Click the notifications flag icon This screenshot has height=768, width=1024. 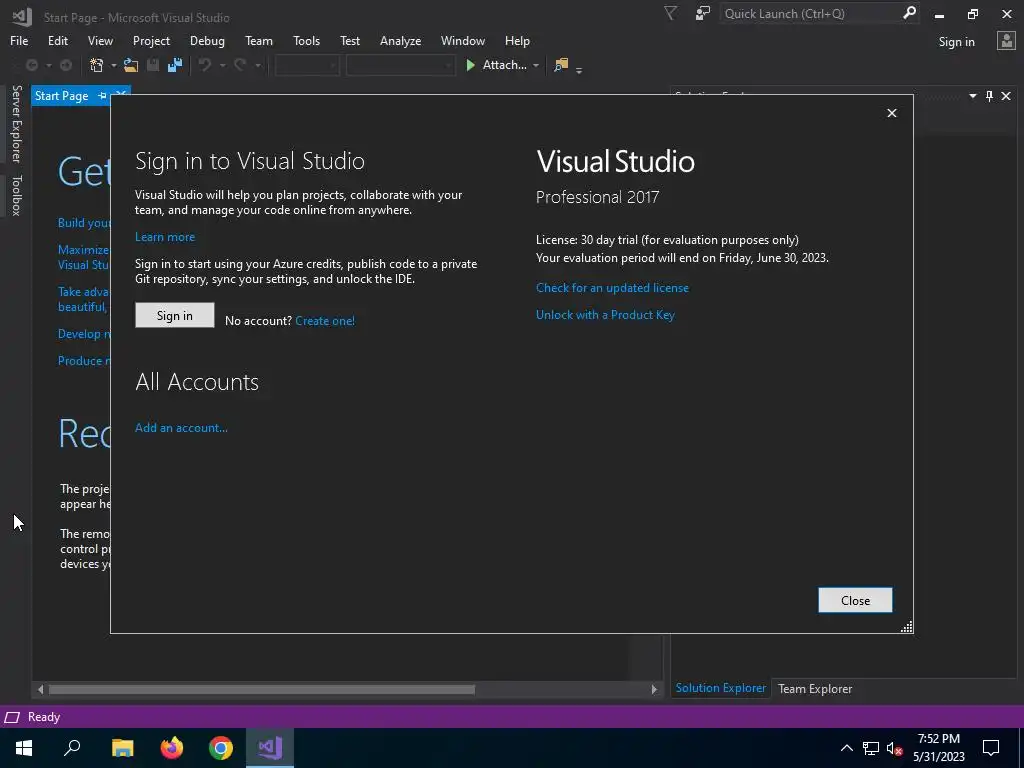point(670,14)
